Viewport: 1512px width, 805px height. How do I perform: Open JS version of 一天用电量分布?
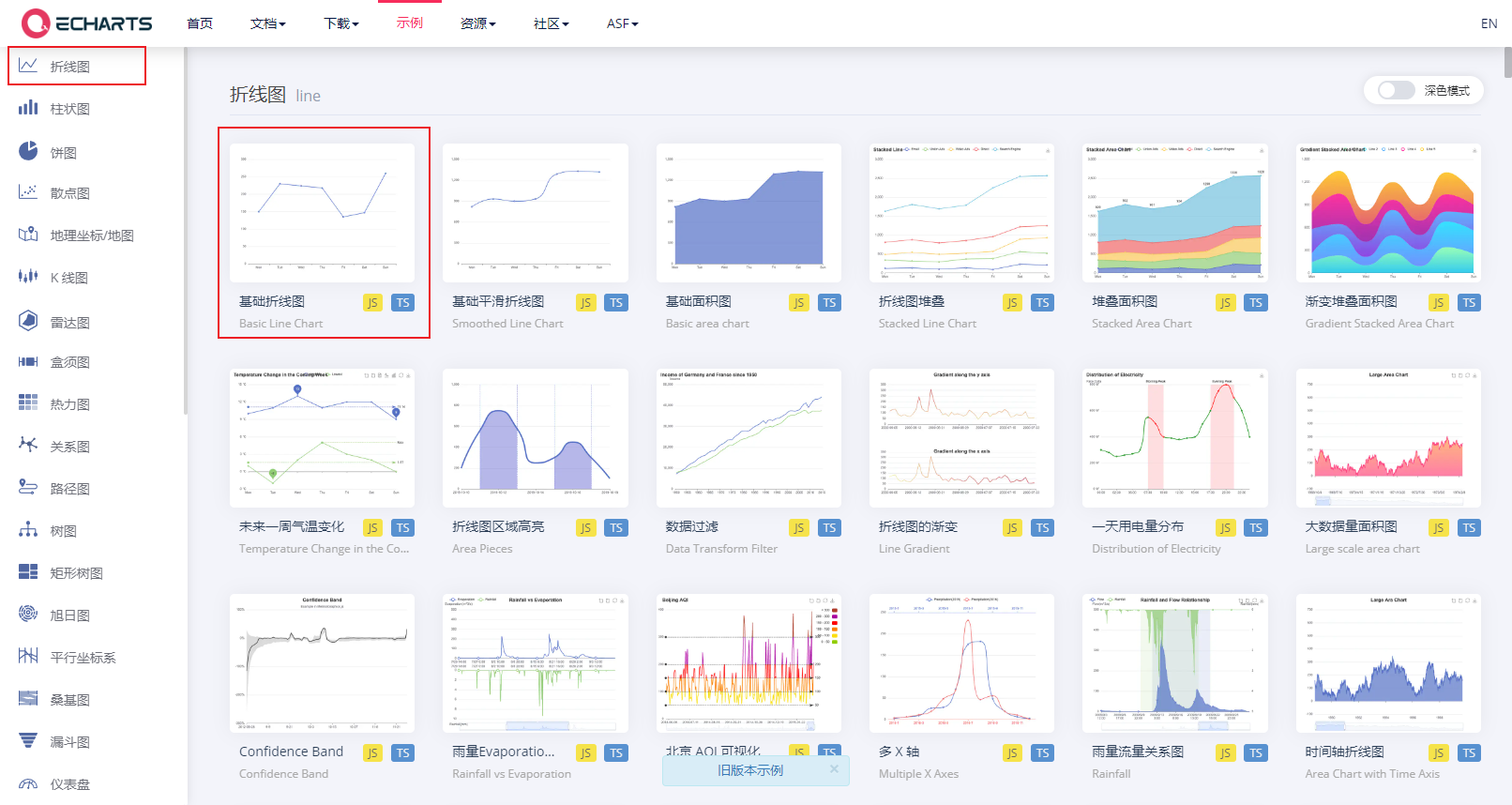[1225, 527]
